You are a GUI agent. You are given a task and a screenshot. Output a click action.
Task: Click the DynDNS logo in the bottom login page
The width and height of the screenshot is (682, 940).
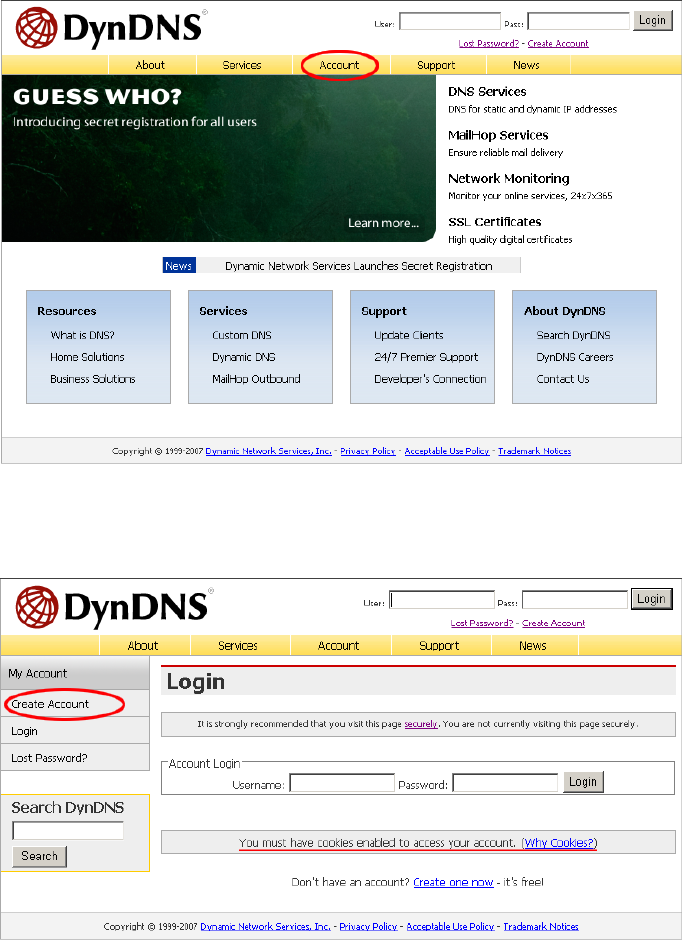(x=114, y=607)
